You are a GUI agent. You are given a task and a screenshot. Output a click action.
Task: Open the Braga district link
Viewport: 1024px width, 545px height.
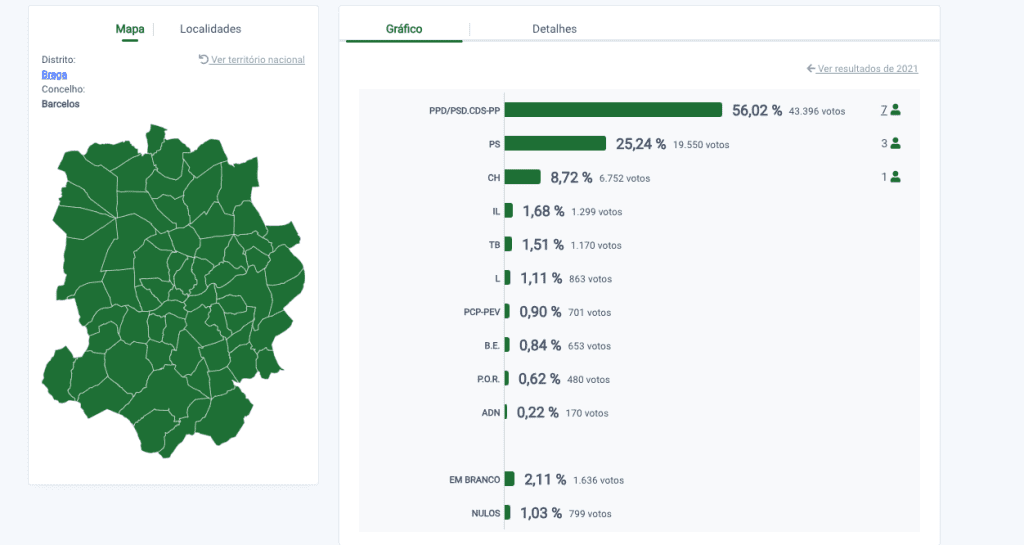54,74
